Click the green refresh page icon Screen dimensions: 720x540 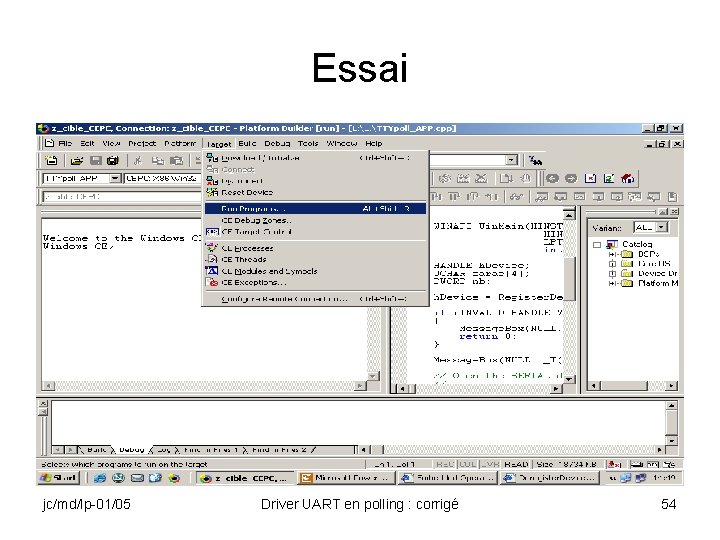[609, 178]
